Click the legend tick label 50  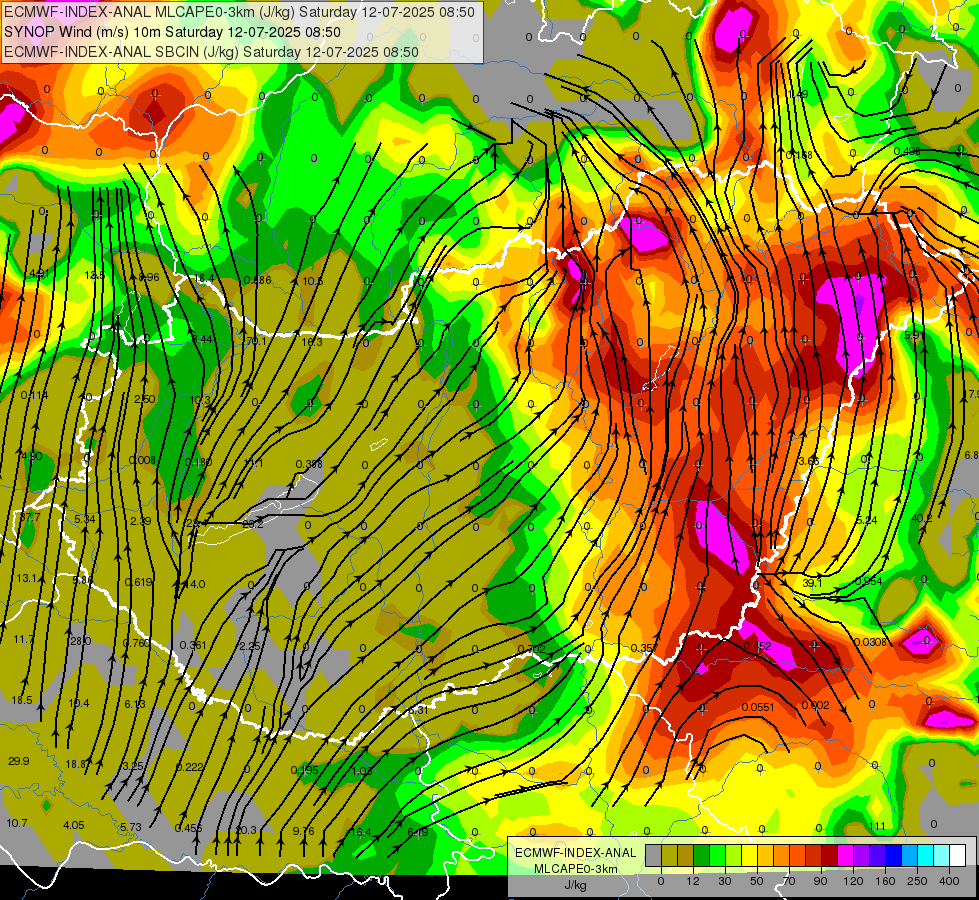tap(757, 881)
